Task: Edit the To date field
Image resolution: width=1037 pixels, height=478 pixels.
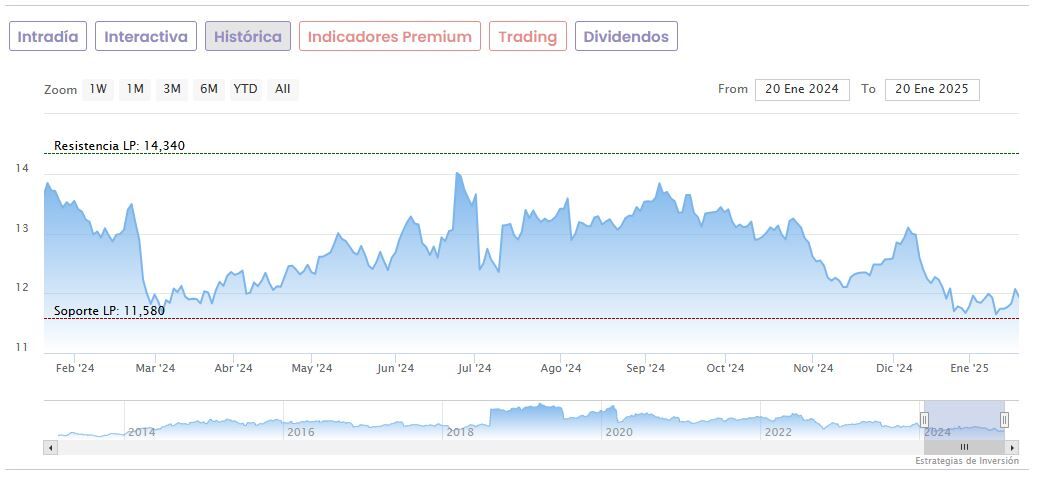Action: pyautogui.click(x=932, y=89)
